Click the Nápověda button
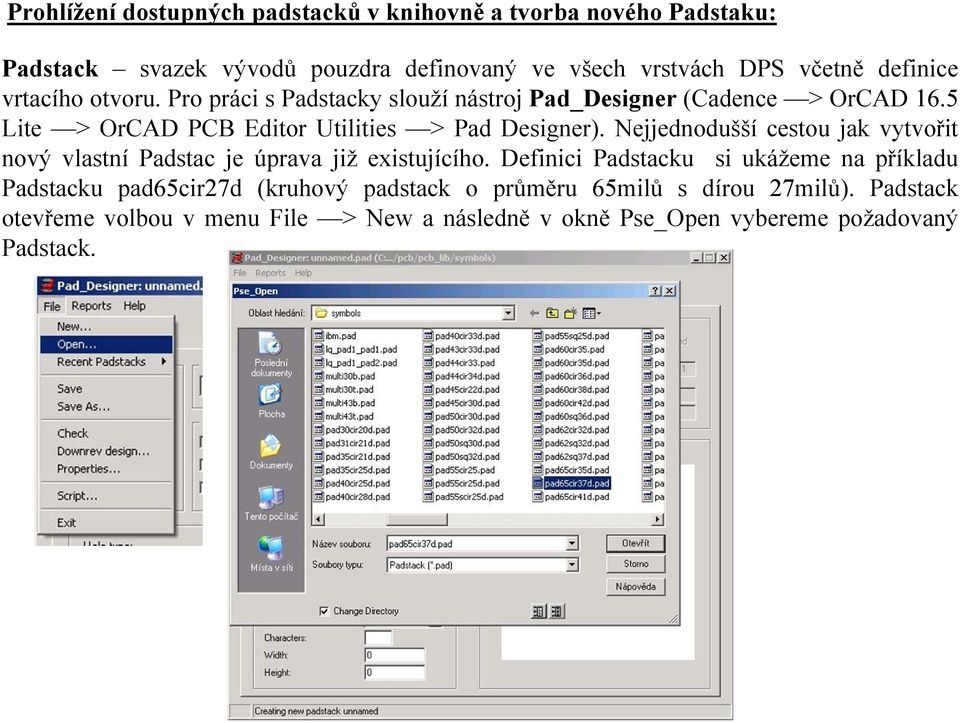This screenshot has height=723, width=960. click(636, 586)
